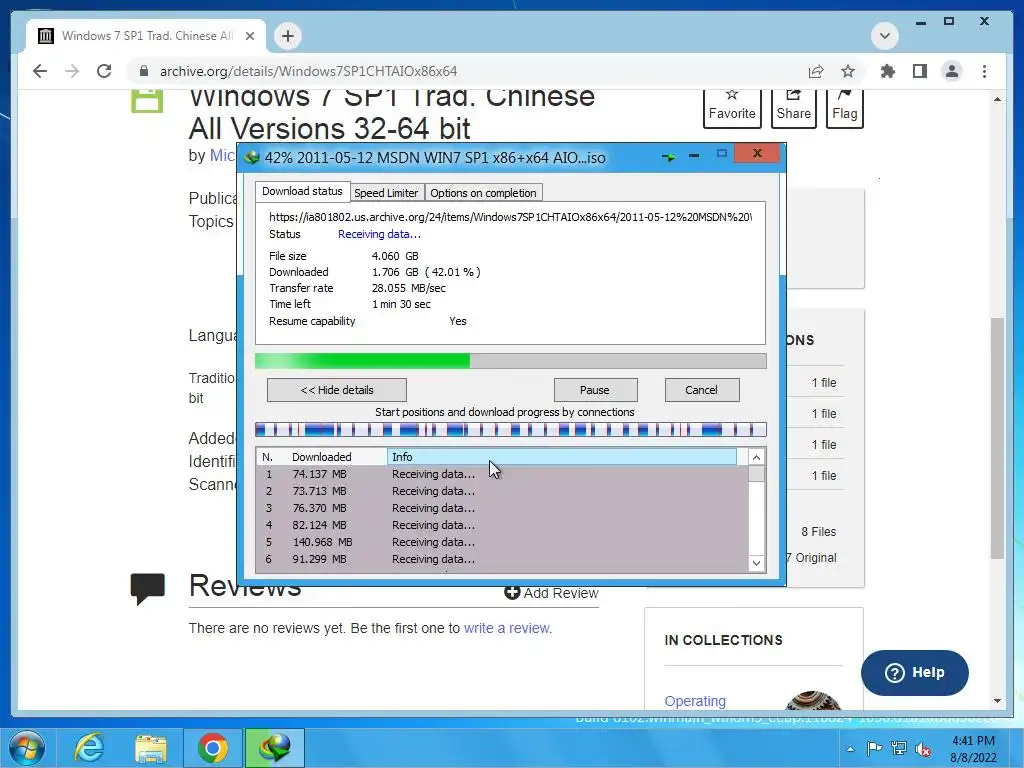Go back using the Chrome back arrow
This screenshot has width=1024, height=768.
(x=40, y=71)
